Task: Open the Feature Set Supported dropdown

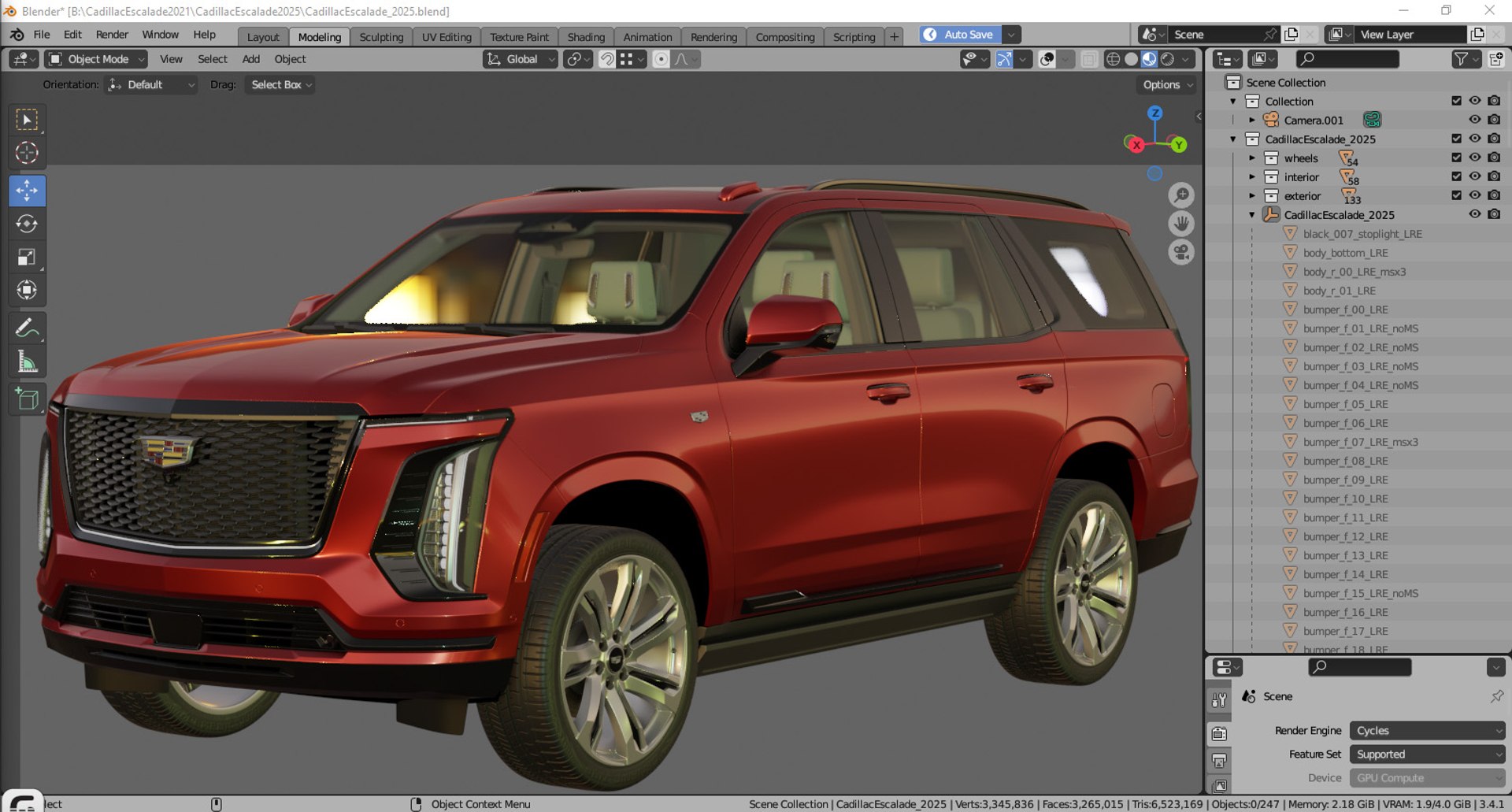Action: pyautogui.click(x=1427, y=755)
